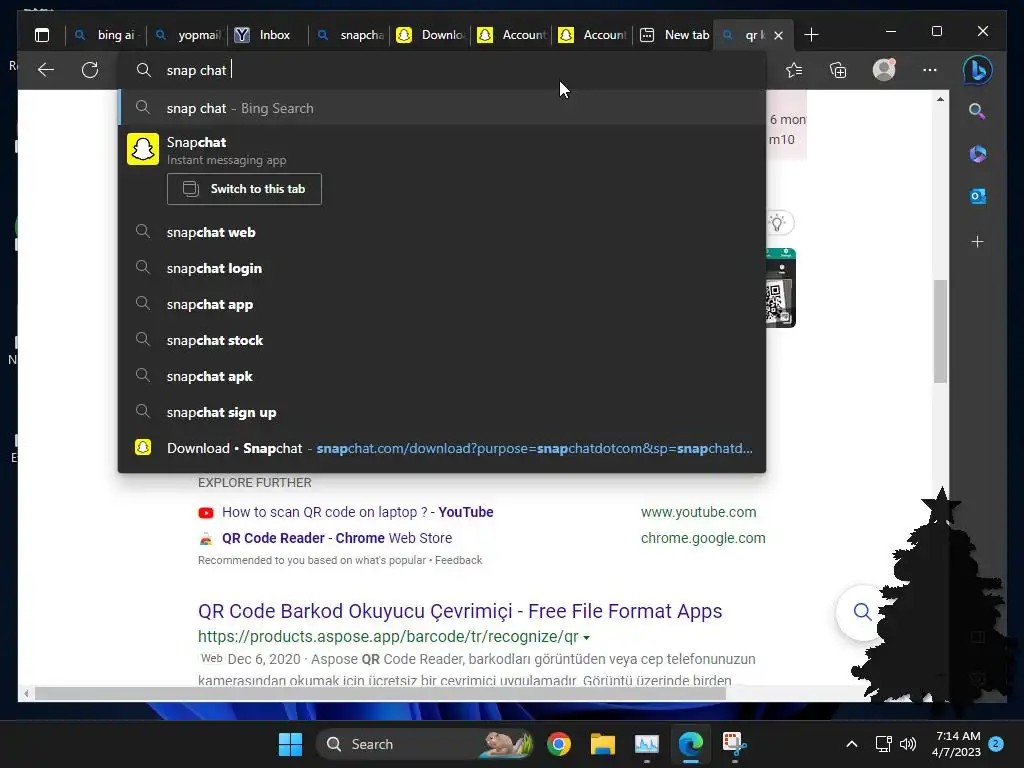1024x768 pixels.
Task: Open the Collections icon
Action: point(838,70)
